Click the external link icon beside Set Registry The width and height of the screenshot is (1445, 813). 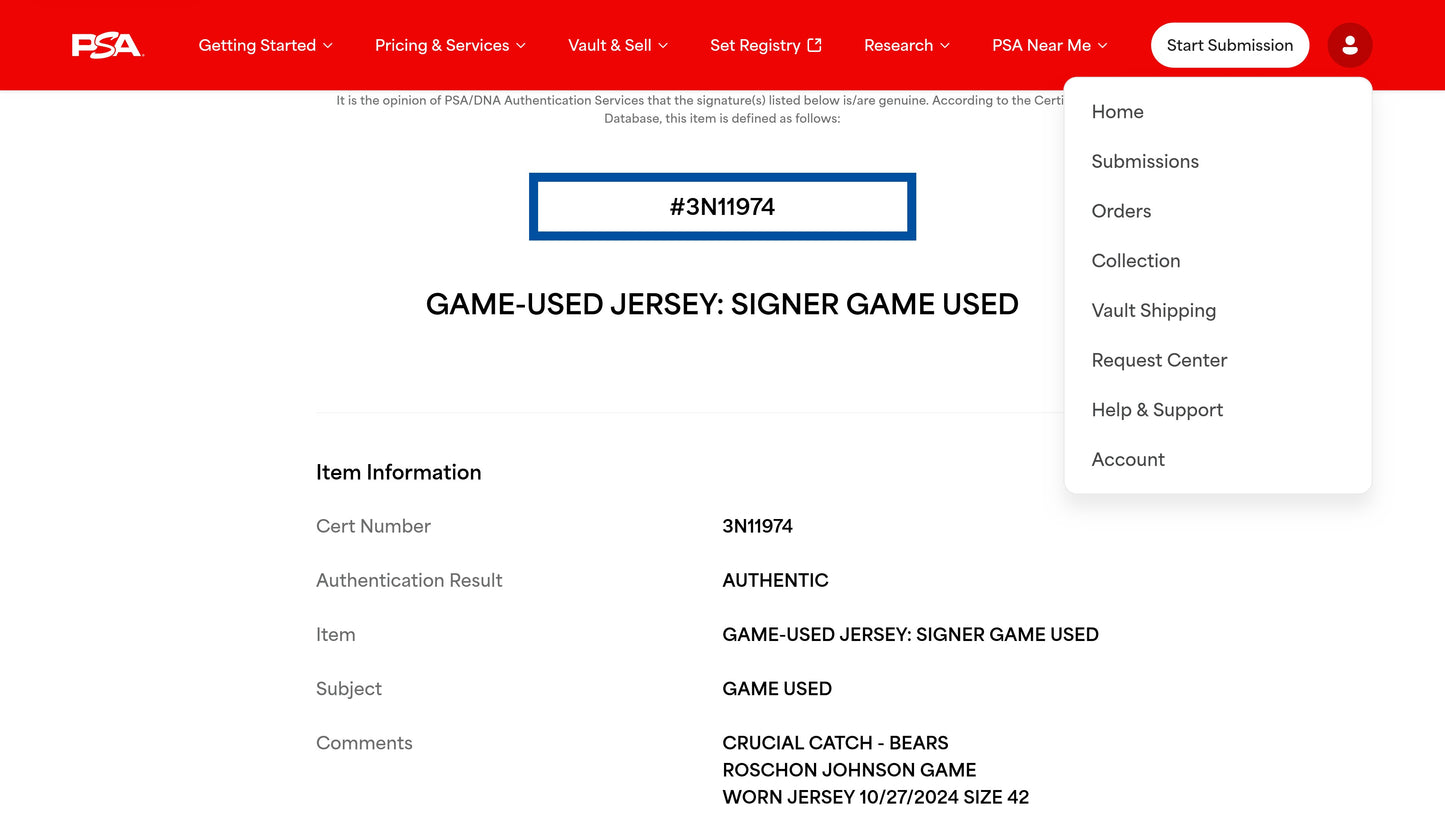[x=815, y=45]
